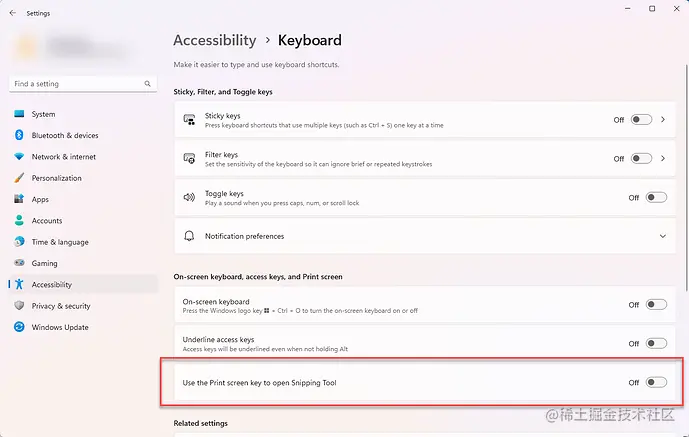This screenshot has width=689, height=437.
Task: Open System settings via its icon
Action: [19, 114]
